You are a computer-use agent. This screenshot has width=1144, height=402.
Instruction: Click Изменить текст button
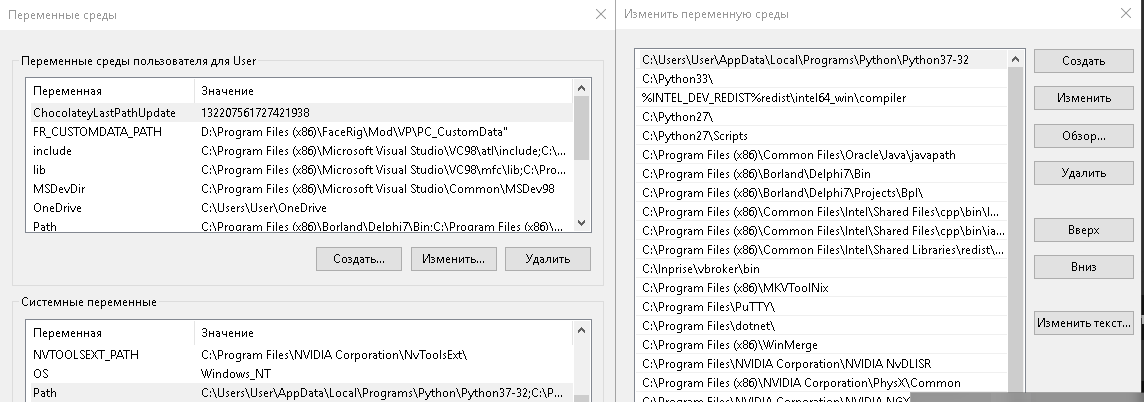1083,323
